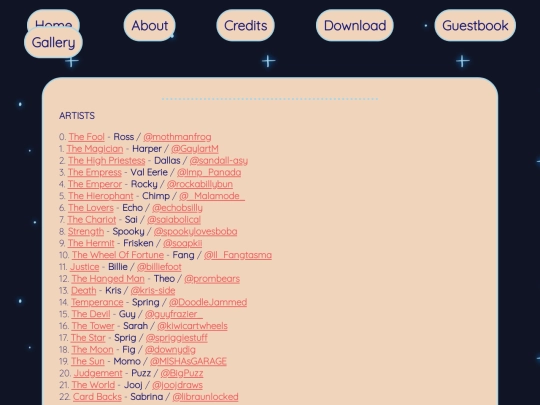Visit @kiwicartwheels profile

pyautogui.click(x=193, y=326)
